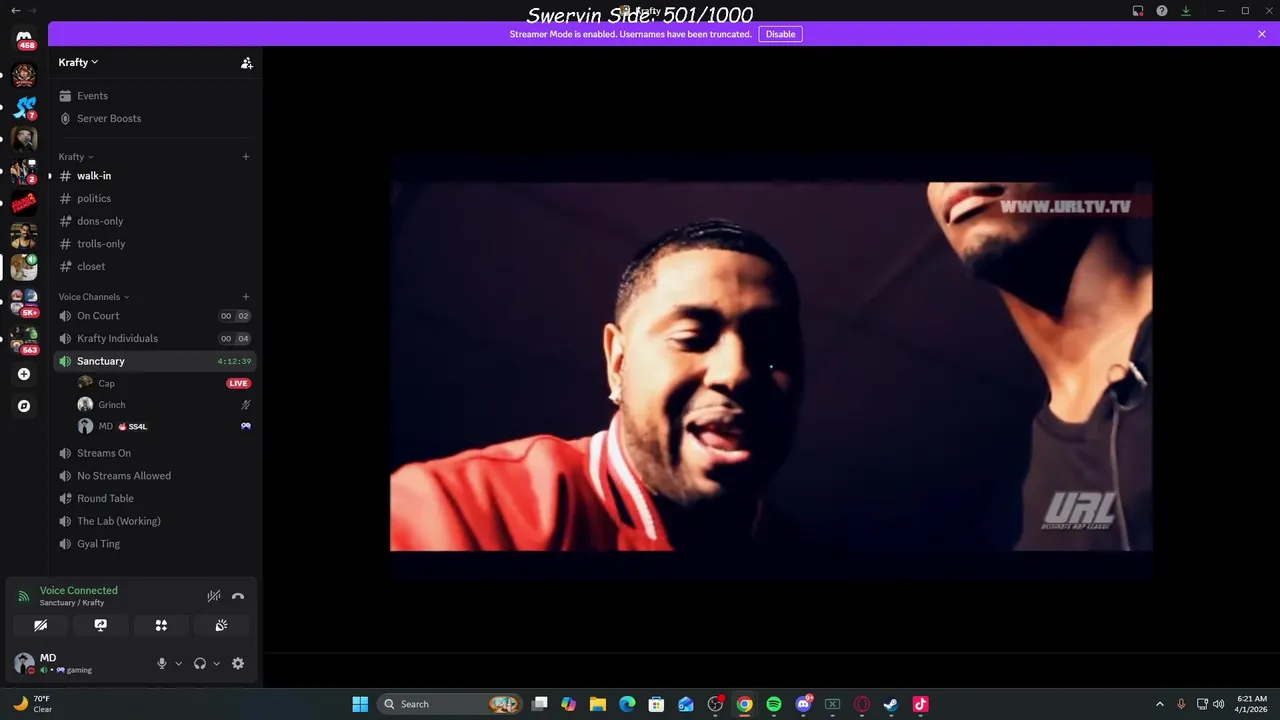This screenshot has width=1280, height=720.
Task: Select the walk-in text channel
Action: tap(155, 176)
